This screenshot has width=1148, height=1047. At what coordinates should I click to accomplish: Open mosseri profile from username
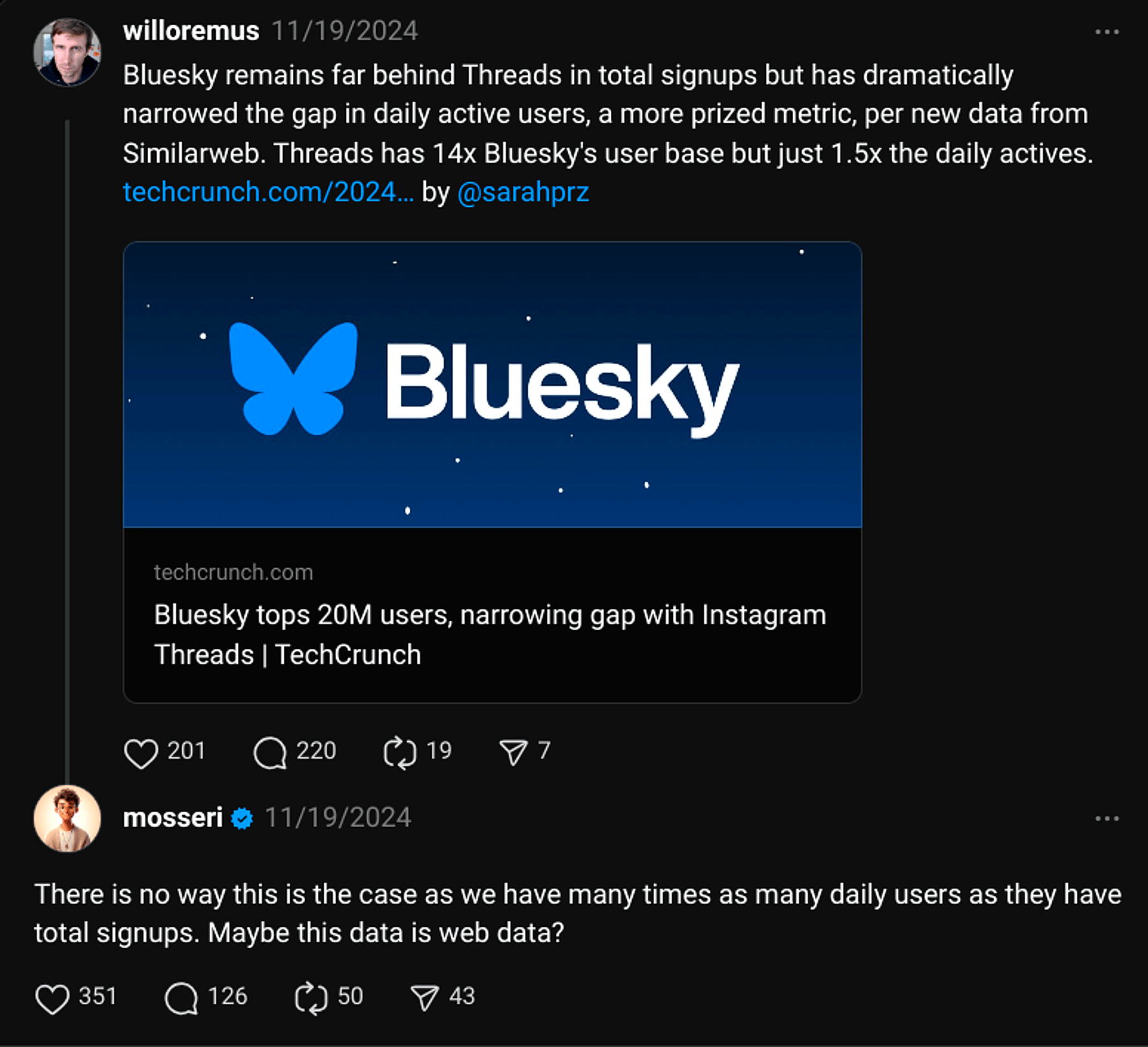[173, 818]
